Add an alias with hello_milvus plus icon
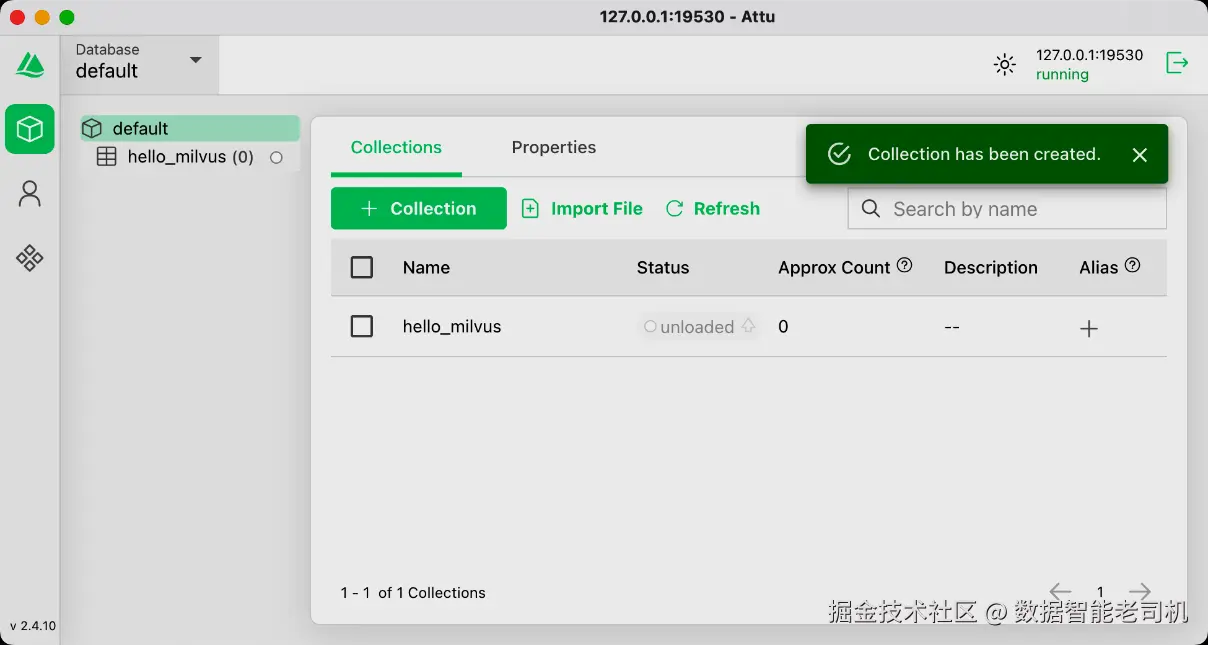The width and height of the screenshot is (1208, 645). click(1089, 328)
